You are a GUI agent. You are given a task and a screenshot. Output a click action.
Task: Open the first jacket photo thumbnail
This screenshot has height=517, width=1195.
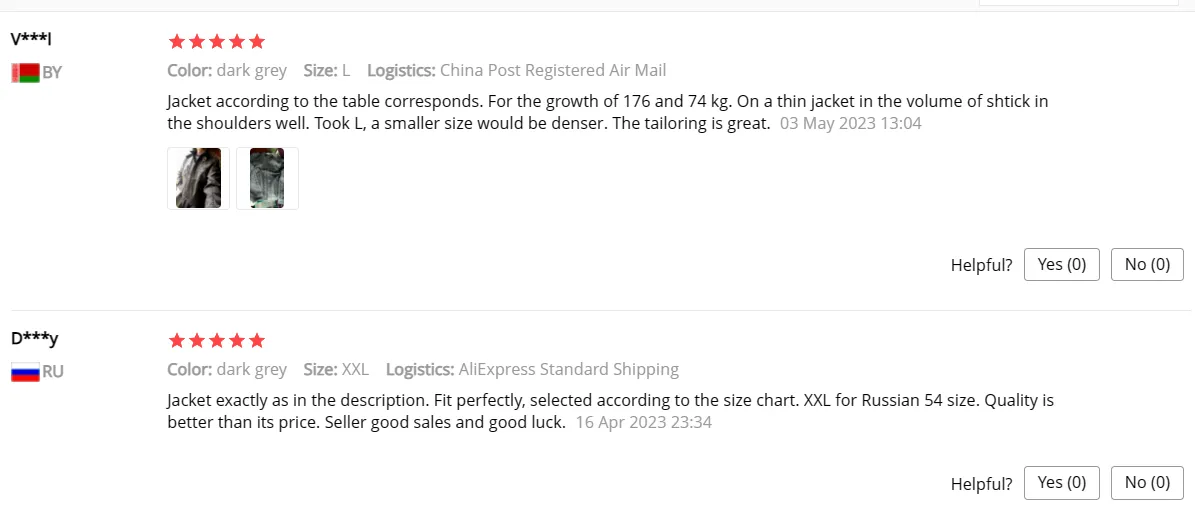pyautogui.click(x=198, y=178)
